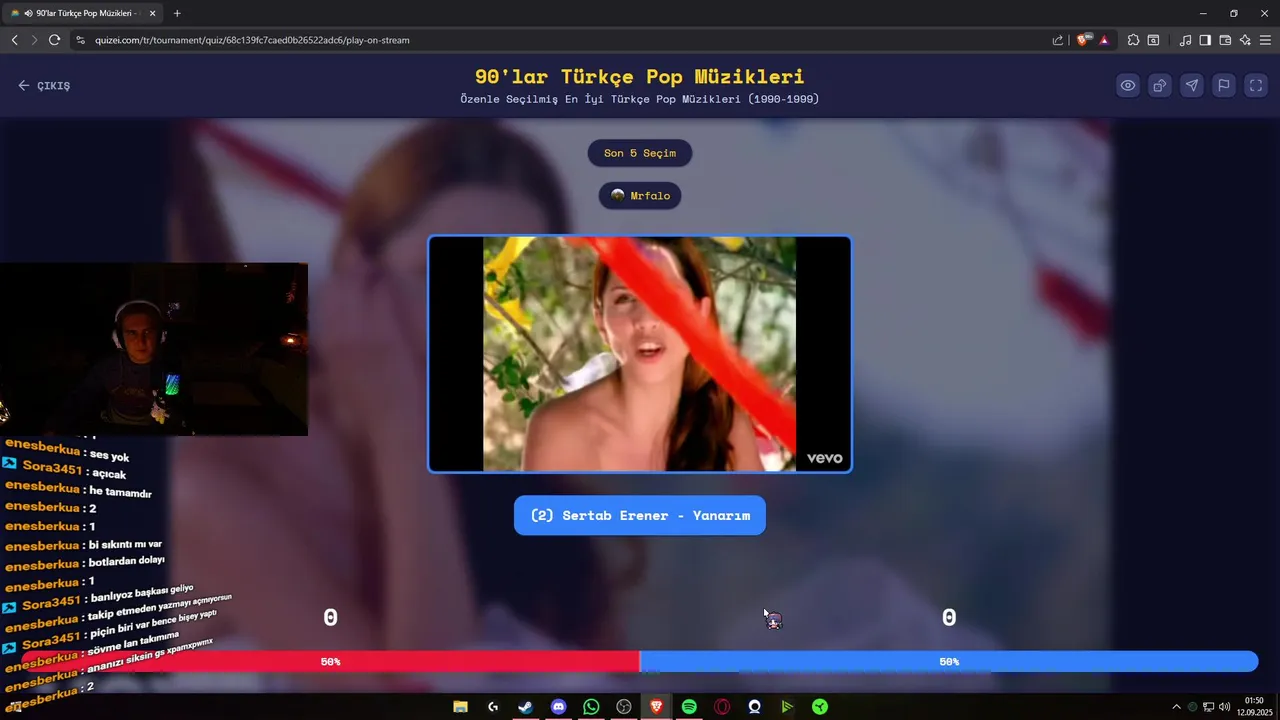Open Steam from the taskbar

point(525,707)
